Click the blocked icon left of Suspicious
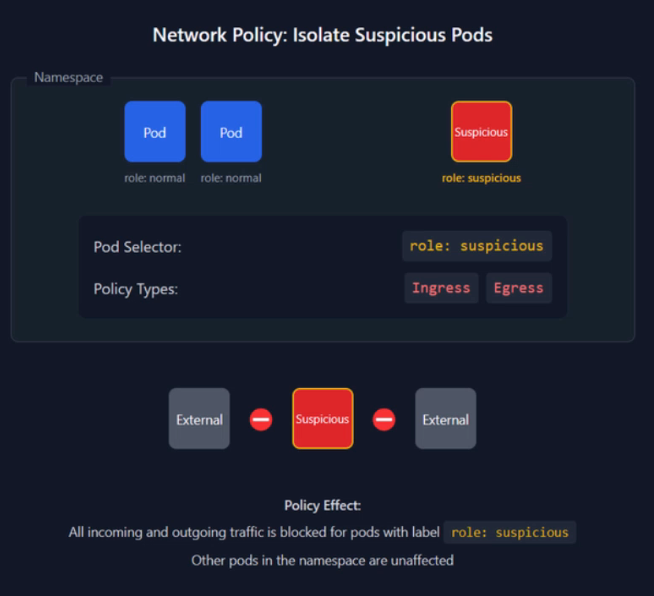Image resolution: width=654 pixels, height=596 pixels. (261, 420)
